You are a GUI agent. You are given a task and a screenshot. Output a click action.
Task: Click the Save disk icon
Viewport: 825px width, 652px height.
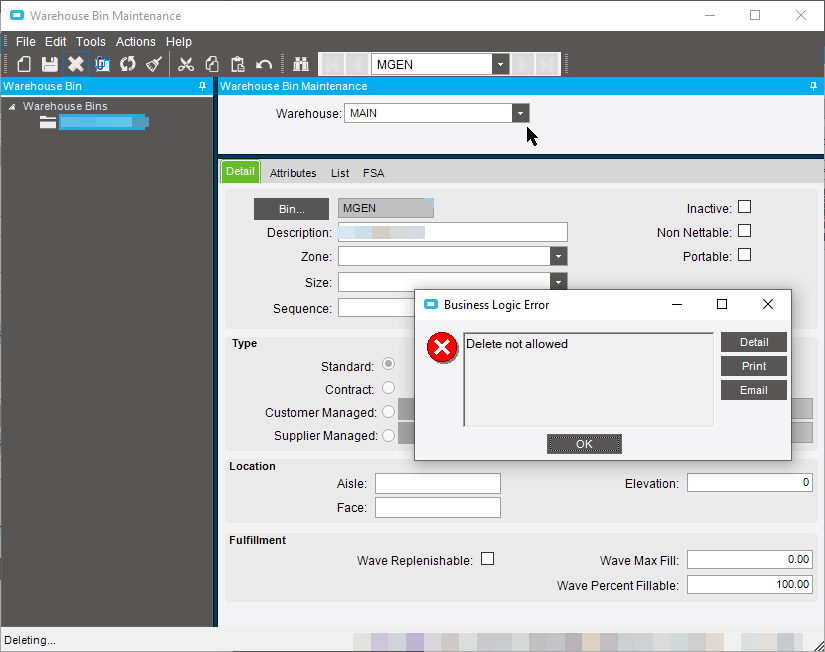49,64
